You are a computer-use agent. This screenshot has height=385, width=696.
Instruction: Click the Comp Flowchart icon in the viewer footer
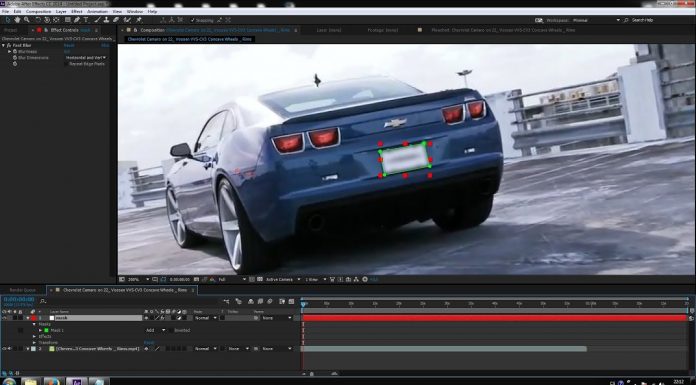point(356,279)
